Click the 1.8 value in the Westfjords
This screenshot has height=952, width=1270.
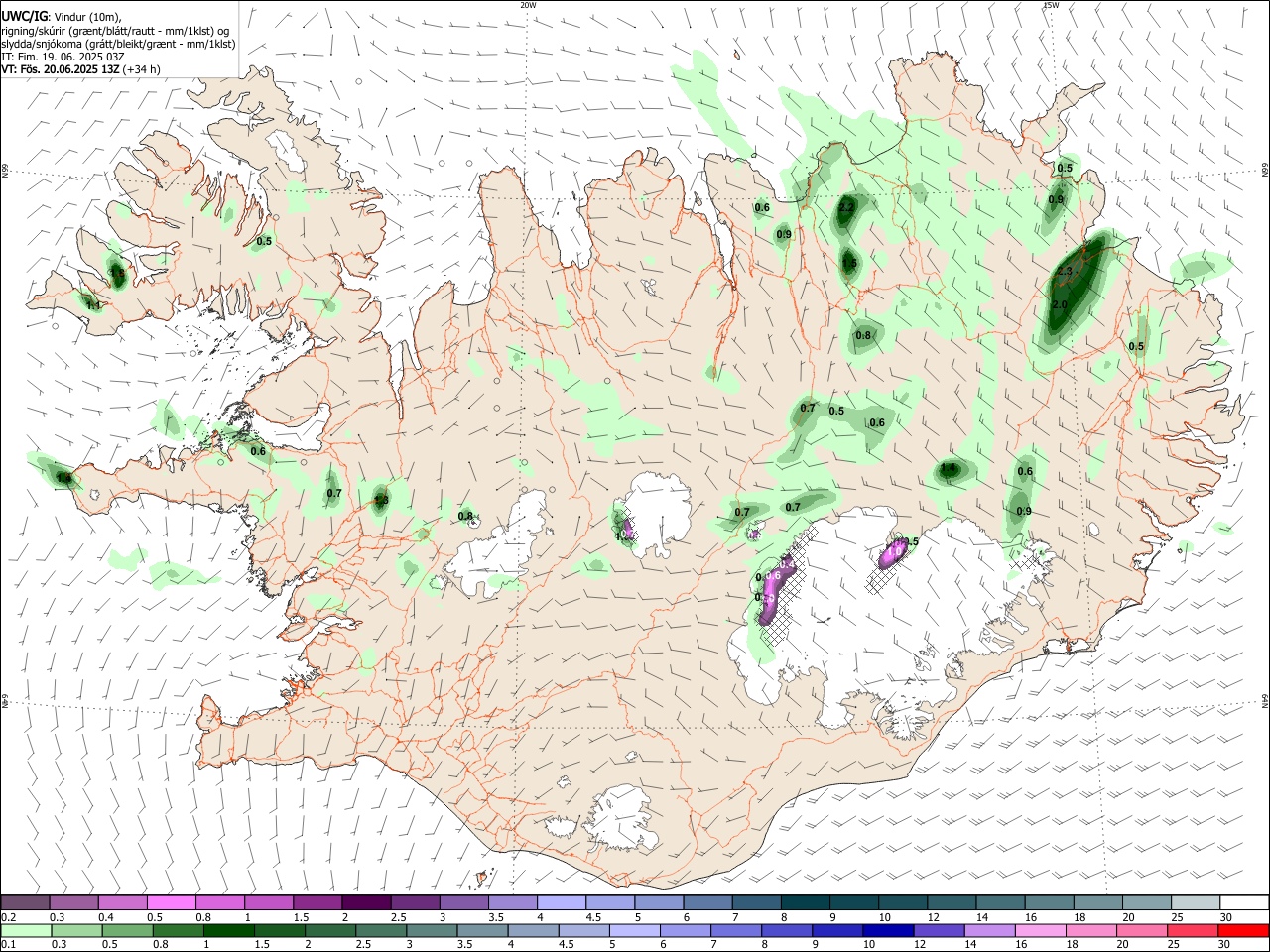(117, 272)
